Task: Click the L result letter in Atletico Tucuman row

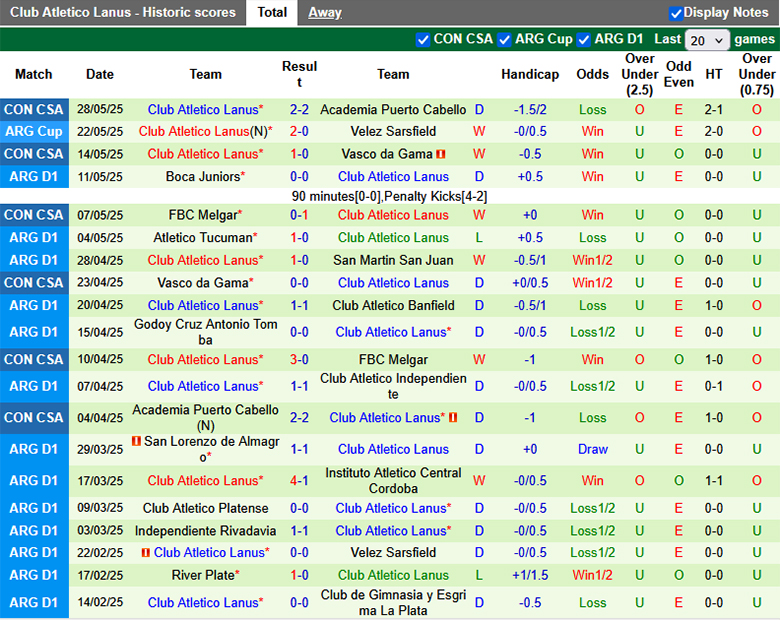Action: [479, 237]
